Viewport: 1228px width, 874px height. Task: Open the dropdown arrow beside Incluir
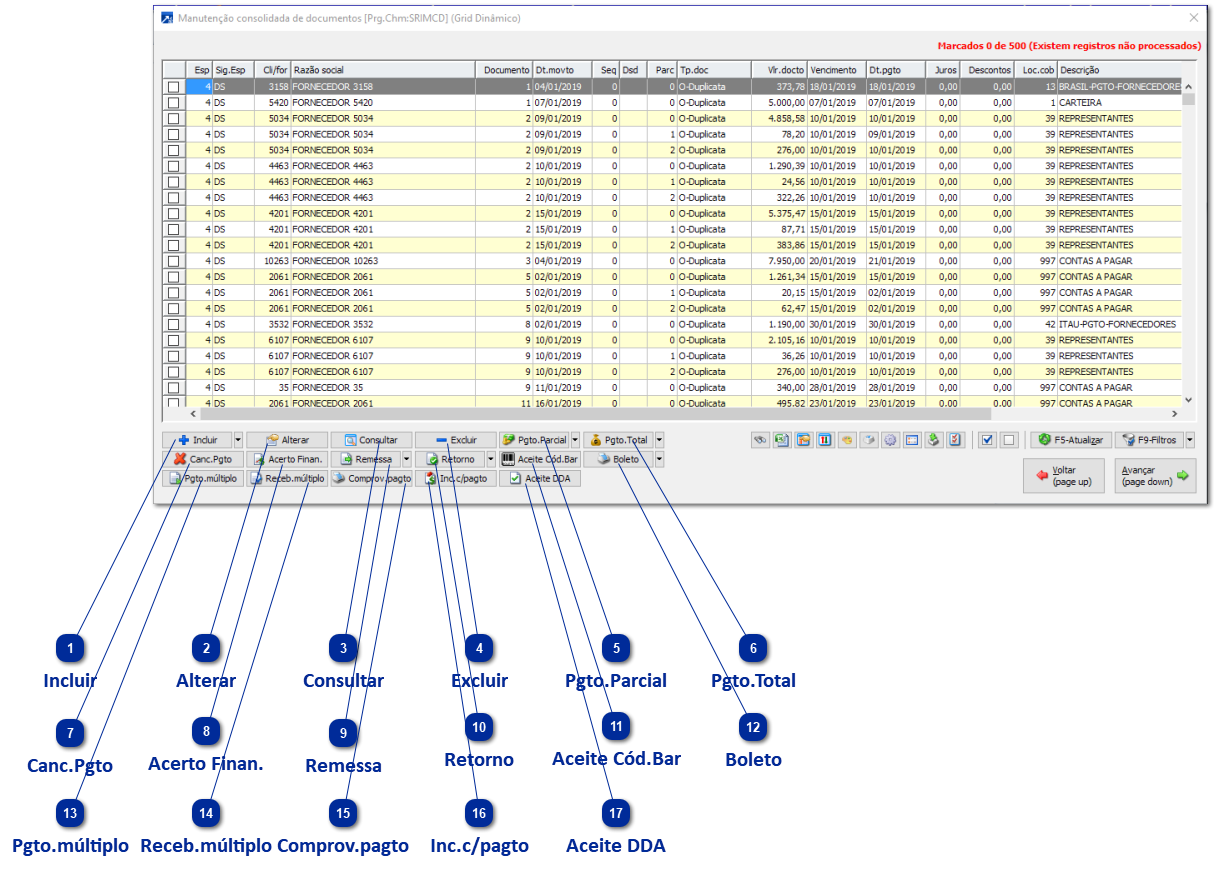(x=237, y=440)
